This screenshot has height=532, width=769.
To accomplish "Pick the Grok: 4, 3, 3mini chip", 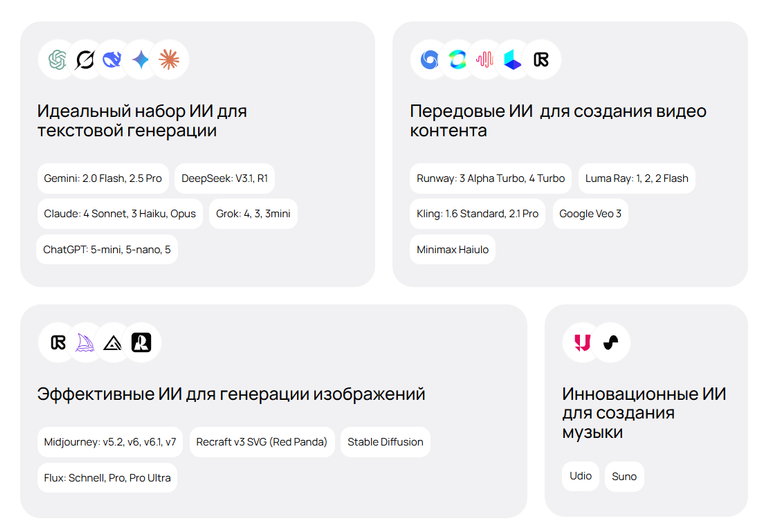I will [253, 214].
